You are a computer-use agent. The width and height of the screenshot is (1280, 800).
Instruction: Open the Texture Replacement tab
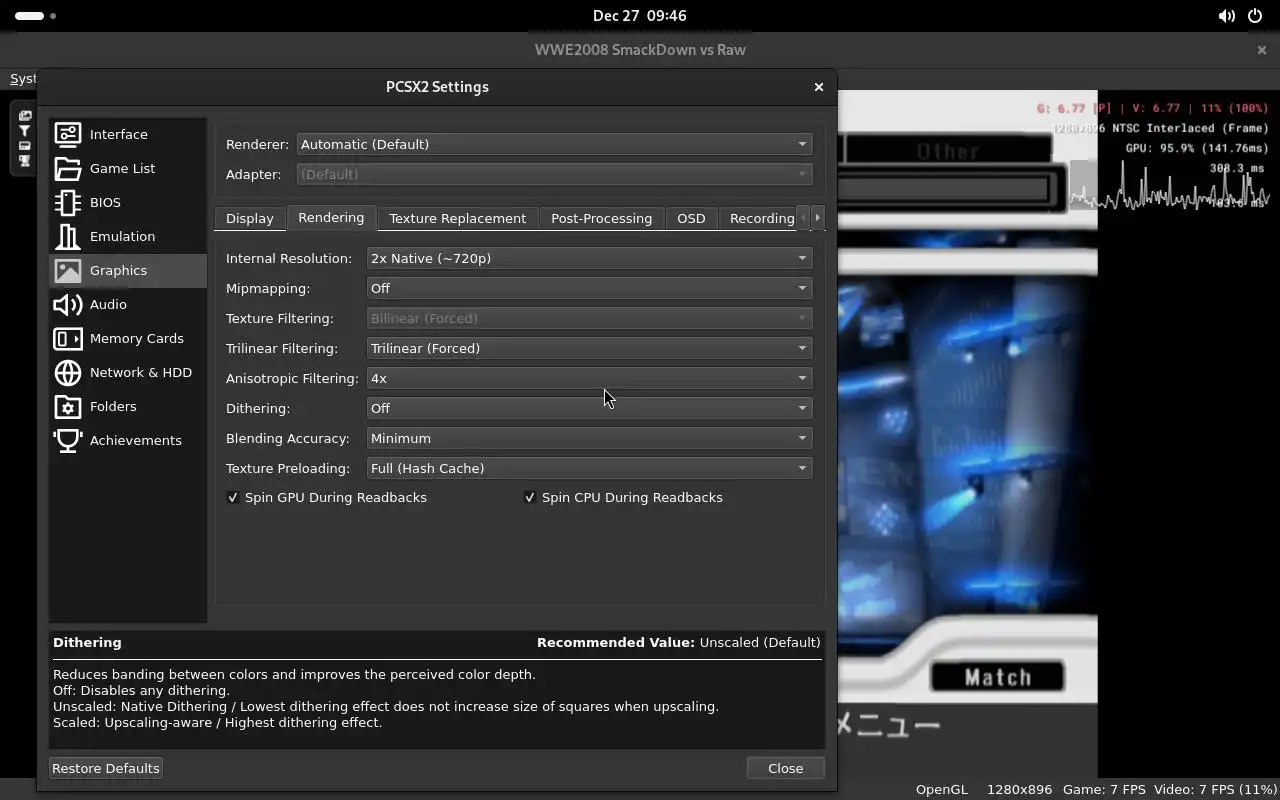pos(457,218)
